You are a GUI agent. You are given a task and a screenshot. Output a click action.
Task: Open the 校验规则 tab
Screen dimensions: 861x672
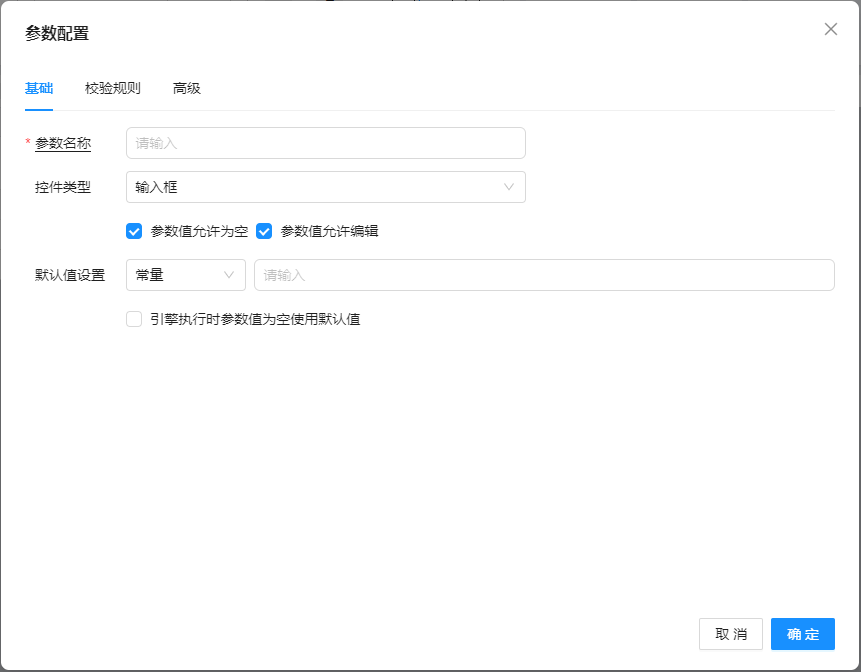(x=113, y=88)
